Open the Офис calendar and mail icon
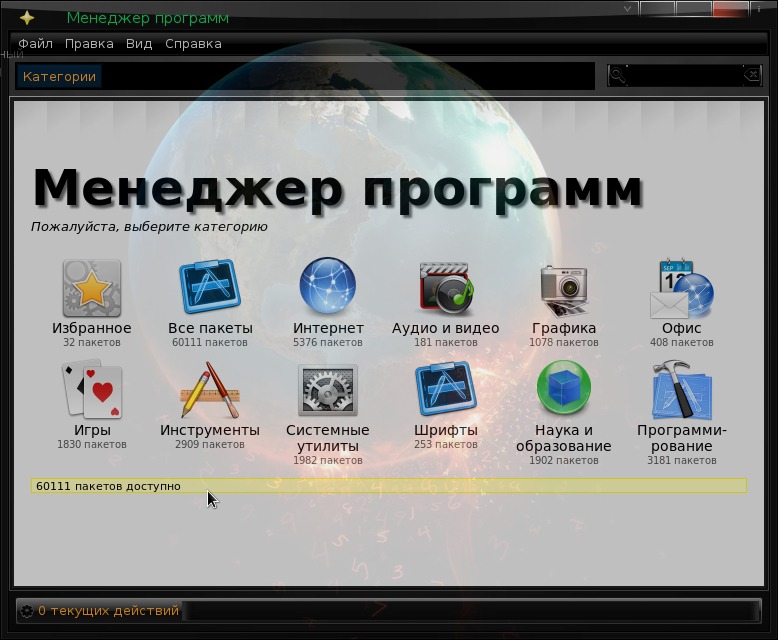The width and height of the screenshot is (778, 640). (x=682, y=288)
